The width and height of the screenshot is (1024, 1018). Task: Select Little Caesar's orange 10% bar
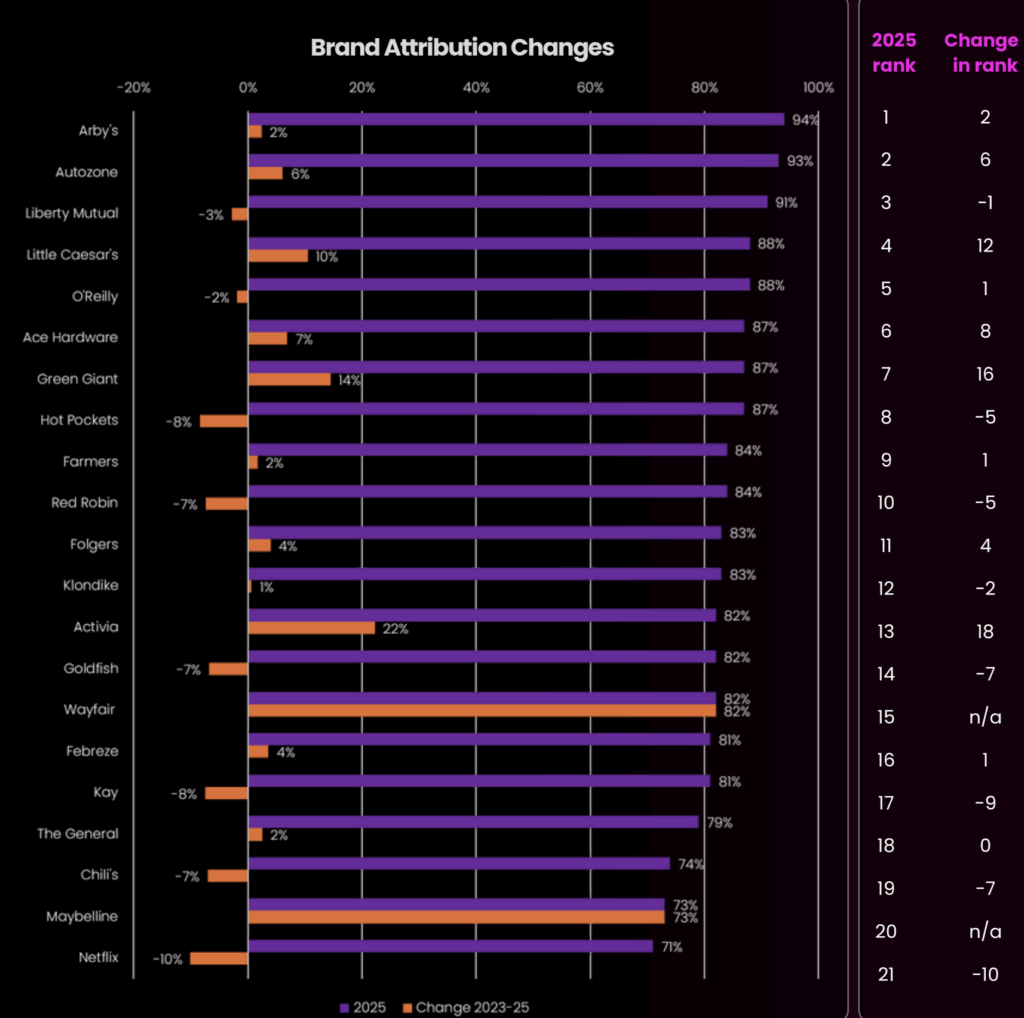pyautogui.click(x=278, y=256)
